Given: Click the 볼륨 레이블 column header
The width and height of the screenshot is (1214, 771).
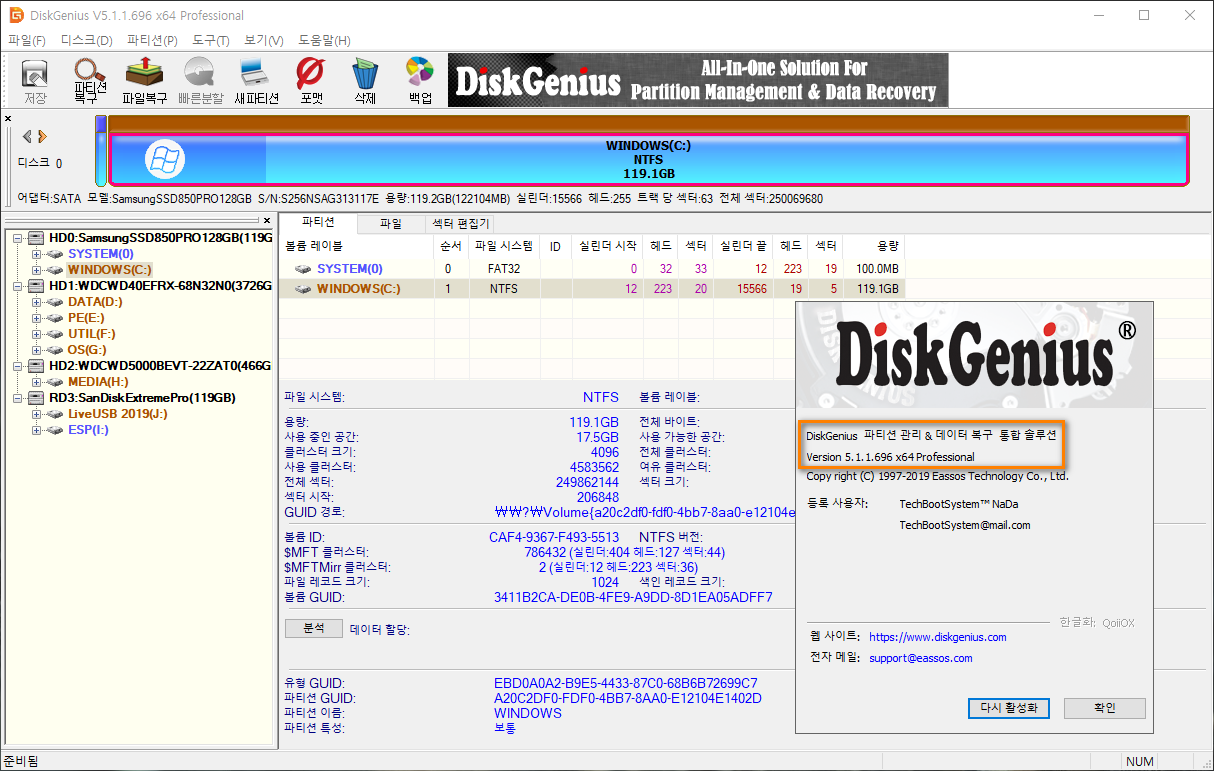Looking at the screenshot, I should pos(356,246).
